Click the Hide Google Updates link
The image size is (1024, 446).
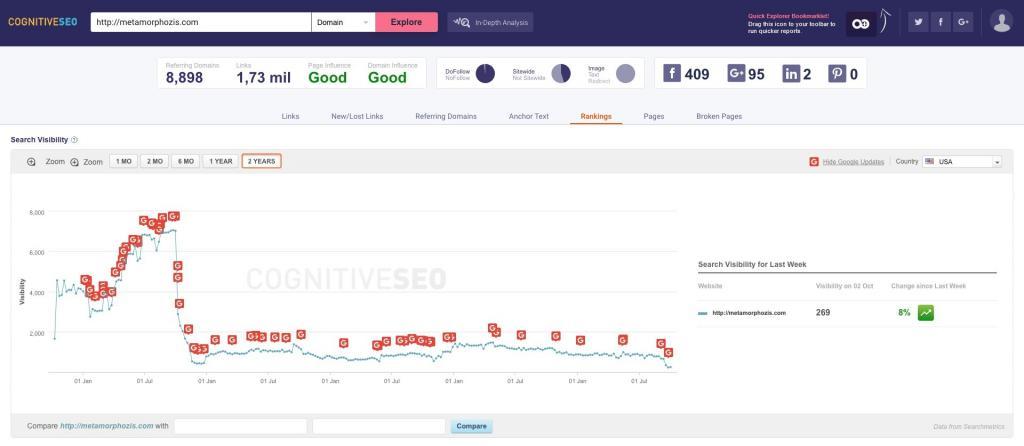coord(854,161)
